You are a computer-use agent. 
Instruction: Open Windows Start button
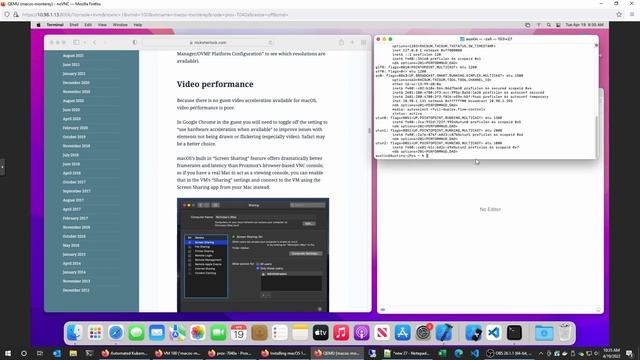(8, 353)
